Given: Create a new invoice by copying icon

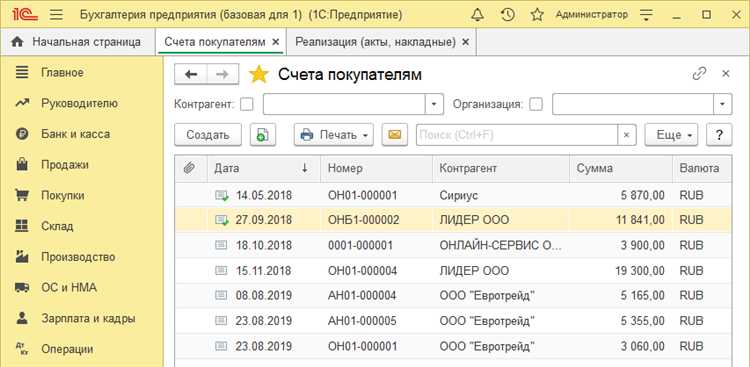Looking at the screenshot, I should 263,135.
